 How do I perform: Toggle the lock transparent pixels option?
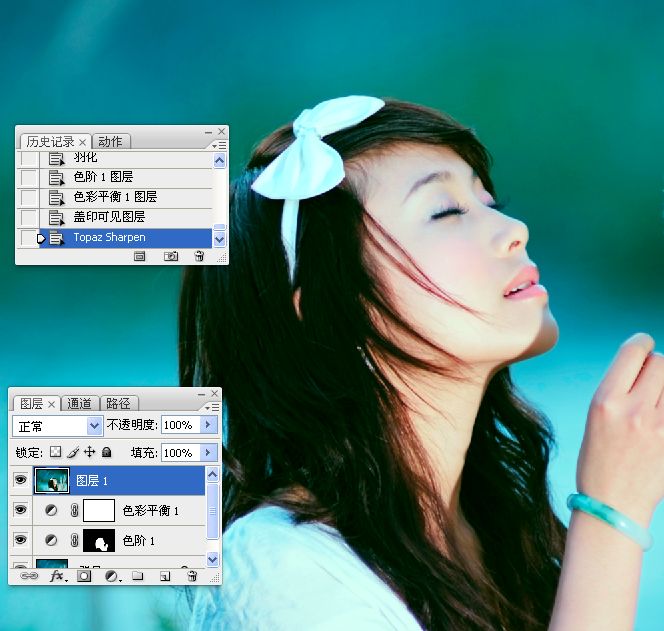click(x=56, y=452)
